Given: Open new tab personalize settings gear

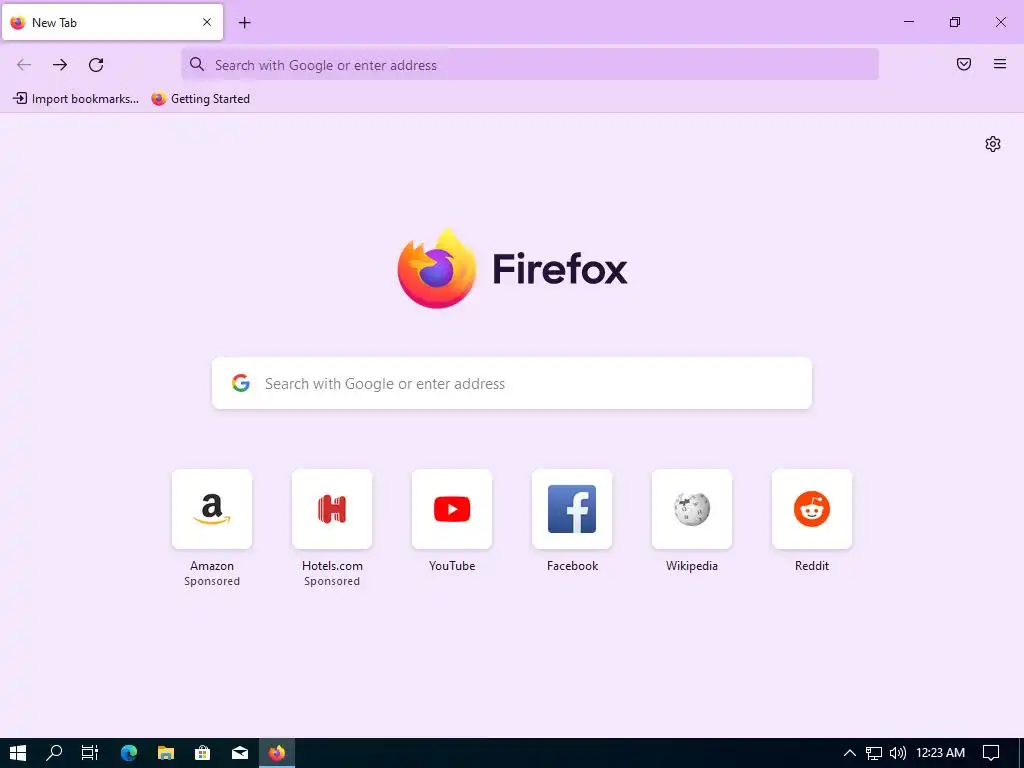Looking at the screenshot, I should click(993, 144).
